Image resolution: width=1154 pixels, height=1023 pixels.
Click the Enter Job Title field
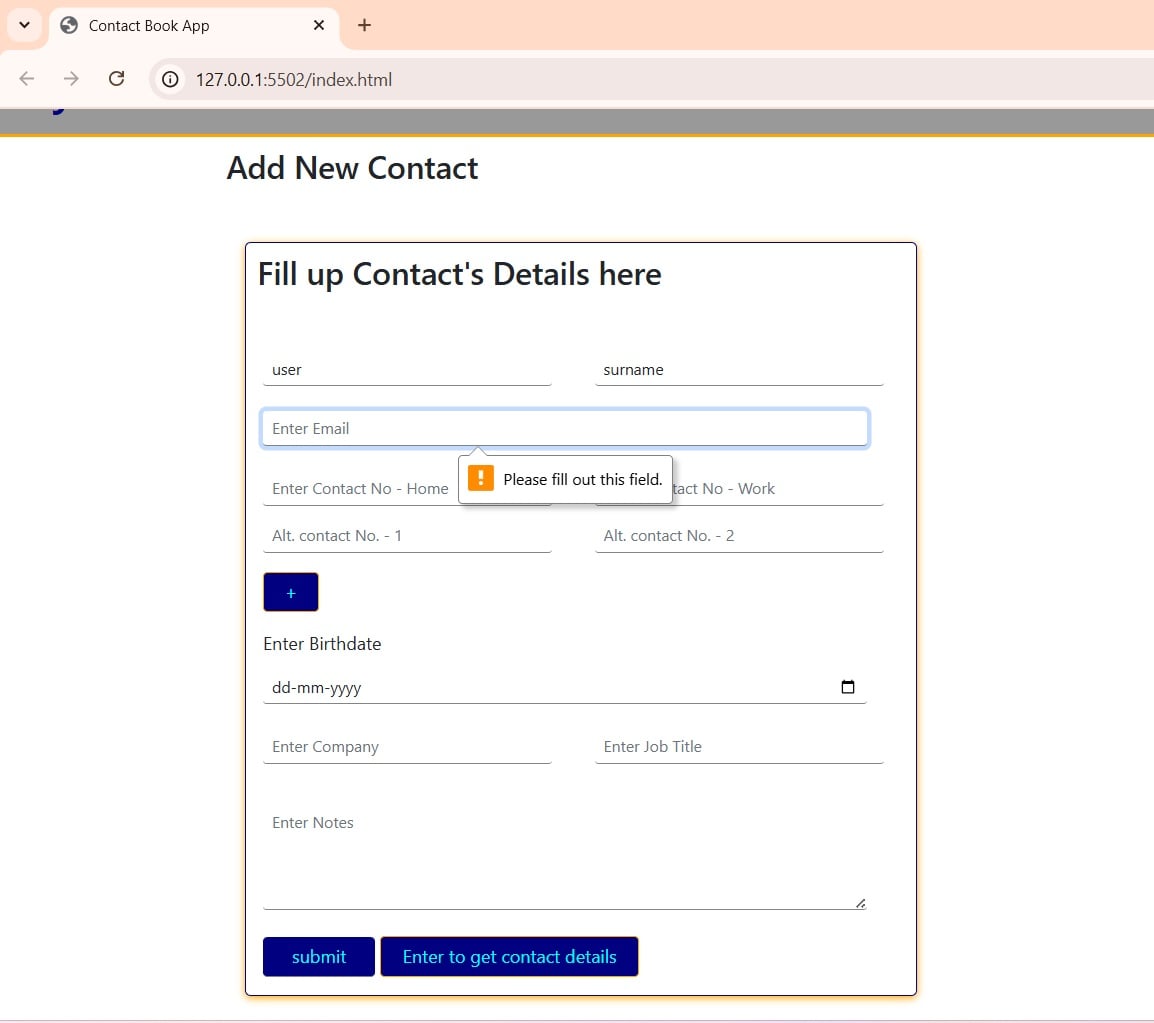coord(738,747)
